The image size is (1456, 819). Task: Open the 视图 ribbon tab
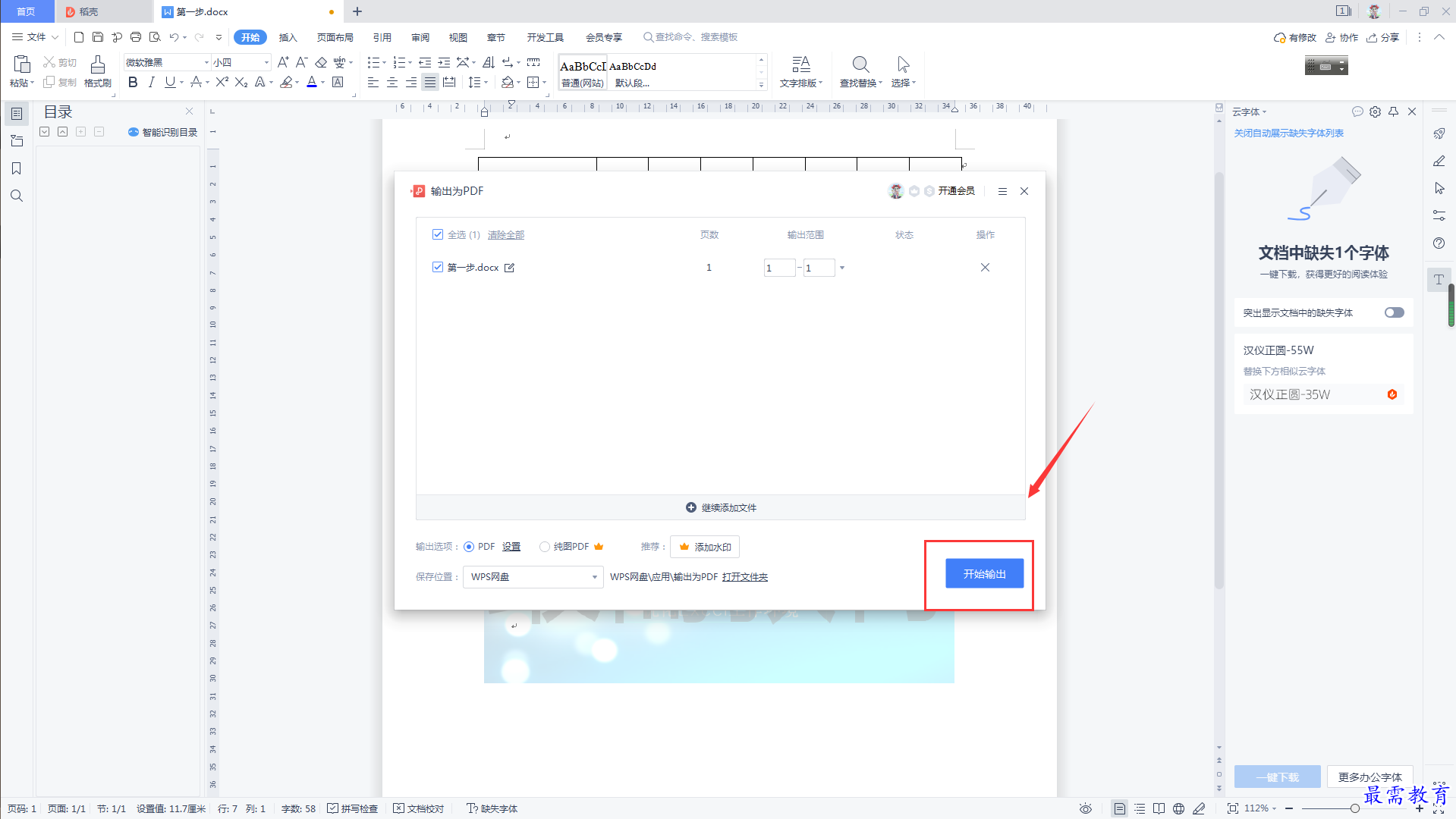point(458,37)
